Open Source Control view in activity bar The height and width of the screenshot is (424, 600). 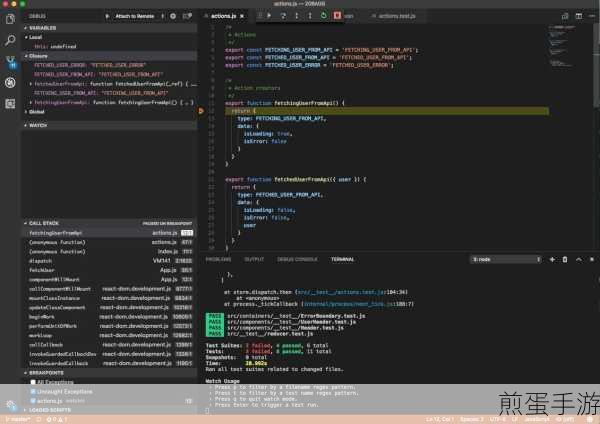pyautogui.click(x=10, y=61)
